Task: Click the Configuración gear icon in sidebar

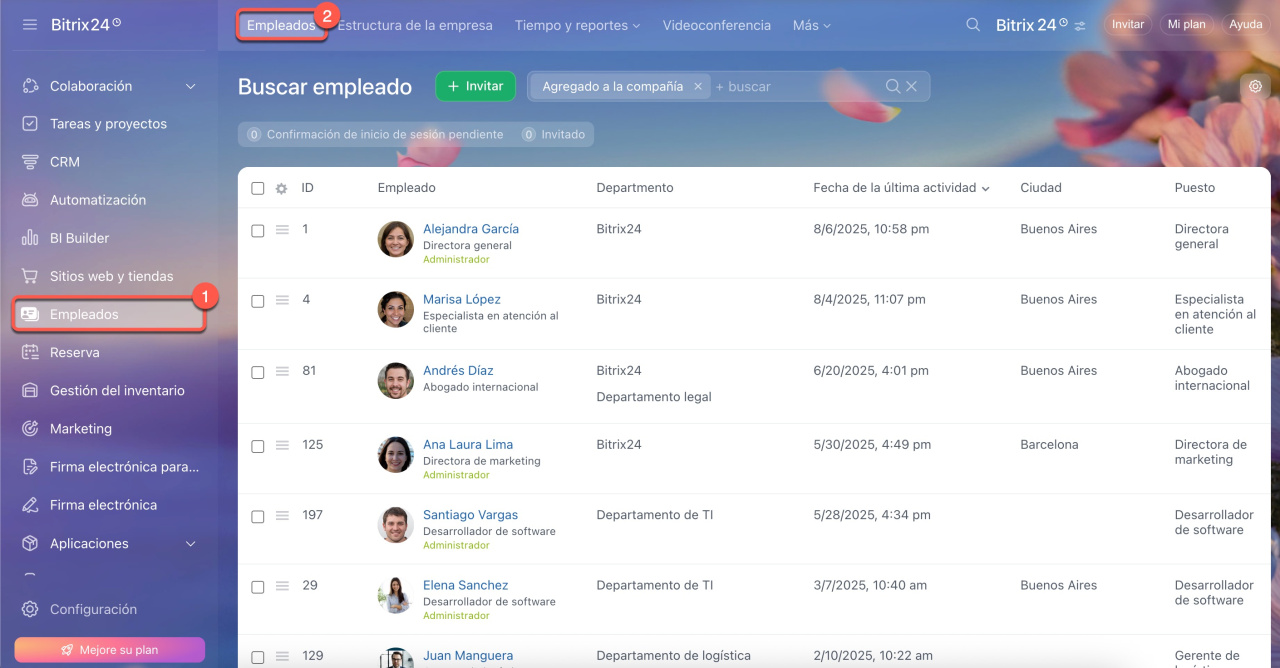Action: coord(30,609)
